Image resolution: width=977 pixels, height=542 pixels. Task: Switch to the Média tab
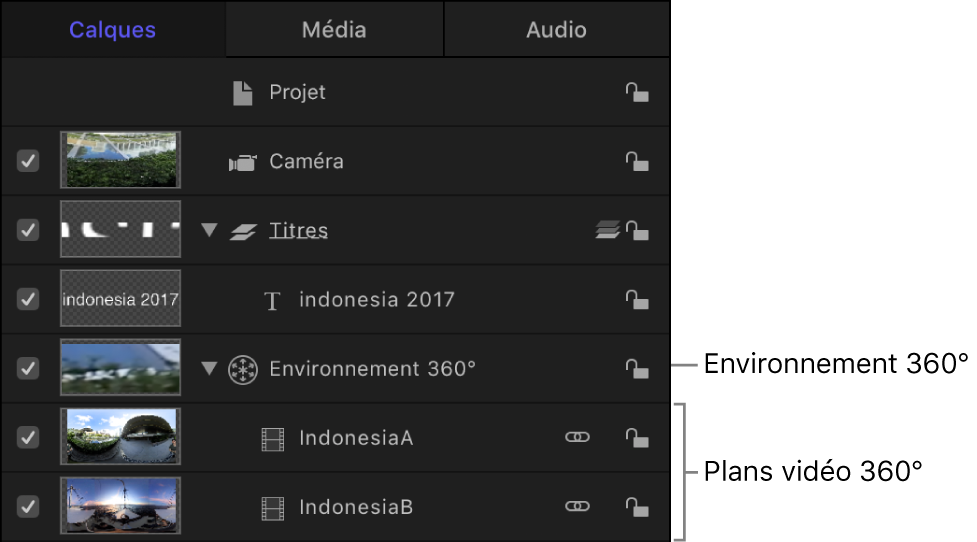pyautogui.click(x=334, y=30)
